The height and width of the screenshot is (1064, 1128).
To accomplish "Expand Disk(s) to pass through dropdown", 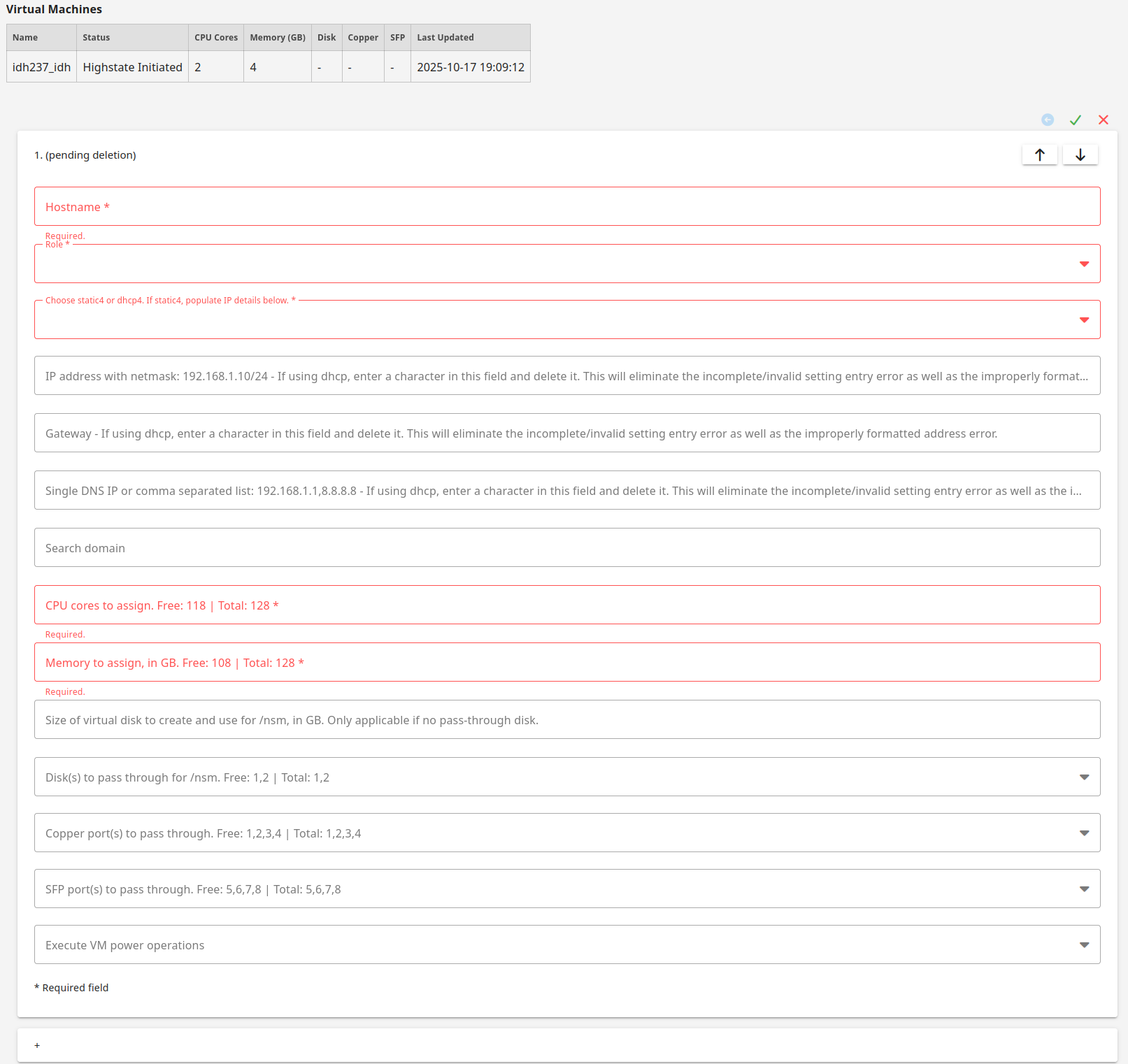I will [1084, 777].
